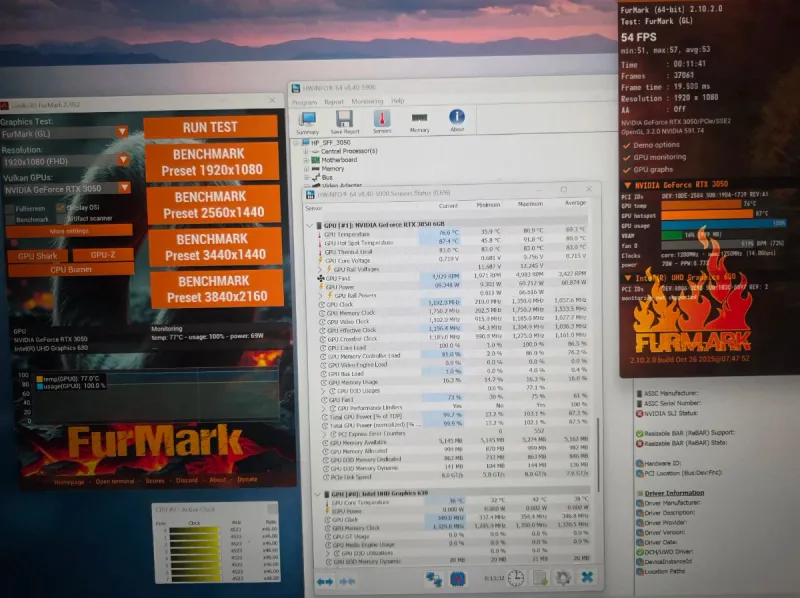Click the lightning icon beside GPU Core Voltage
The height and width of the screenshot is (598, 800).
[x=320, y=260]
